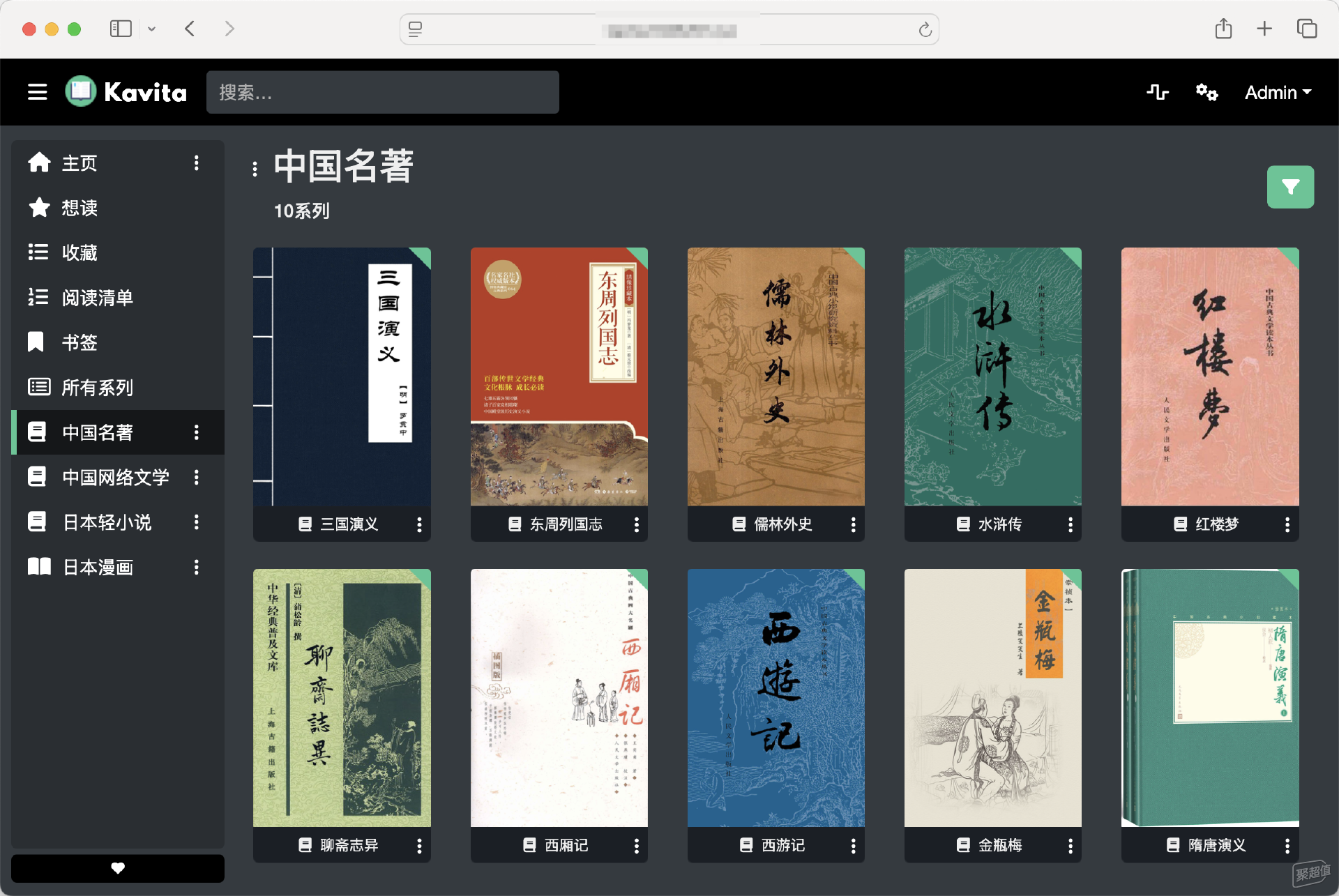1339x896 pixels.
Task: Select 日本漫画 library
Action: pyautogui.click(x=98, y=567)
